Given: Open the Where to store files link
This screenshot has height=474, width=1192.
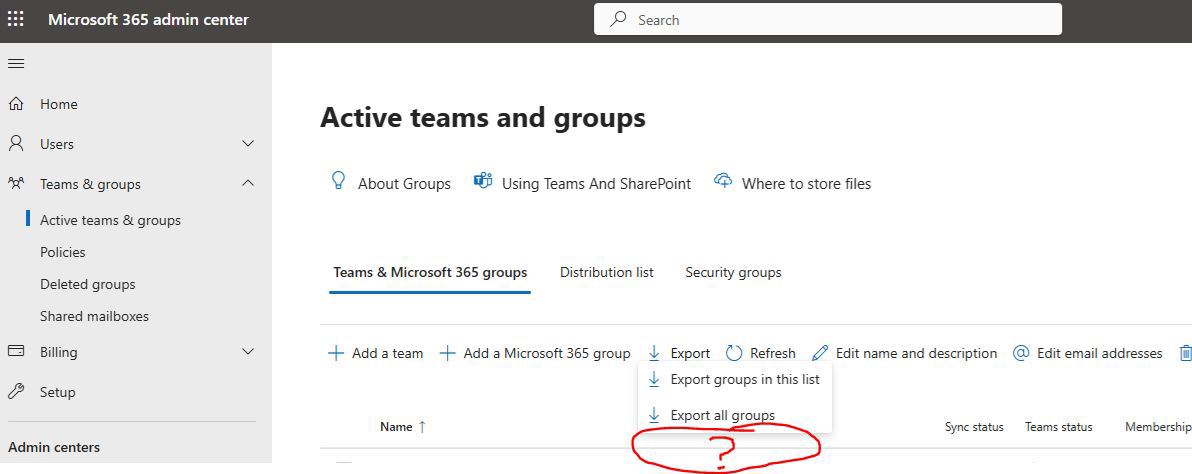Looking at the screenshot, I should pos(807,184).
